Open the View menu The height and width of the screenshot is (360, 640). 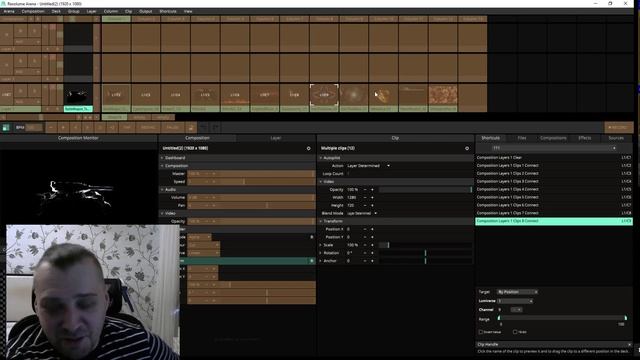(x=188, y=11)
